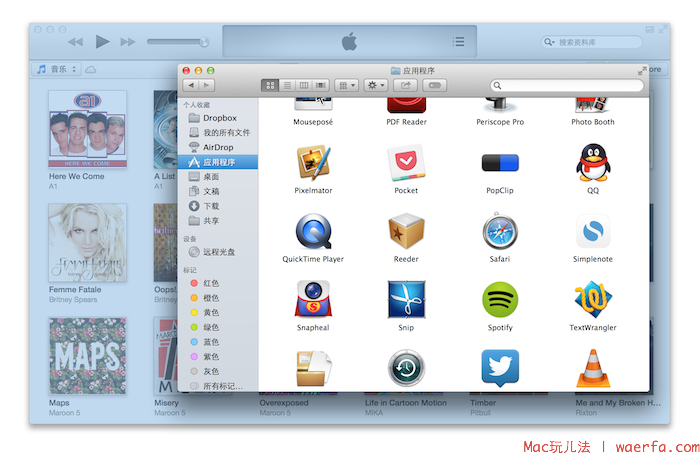Select the Spotify app icon
This screenshot has width=700, height=457.
pyautogui.click(x=500, y=299)
